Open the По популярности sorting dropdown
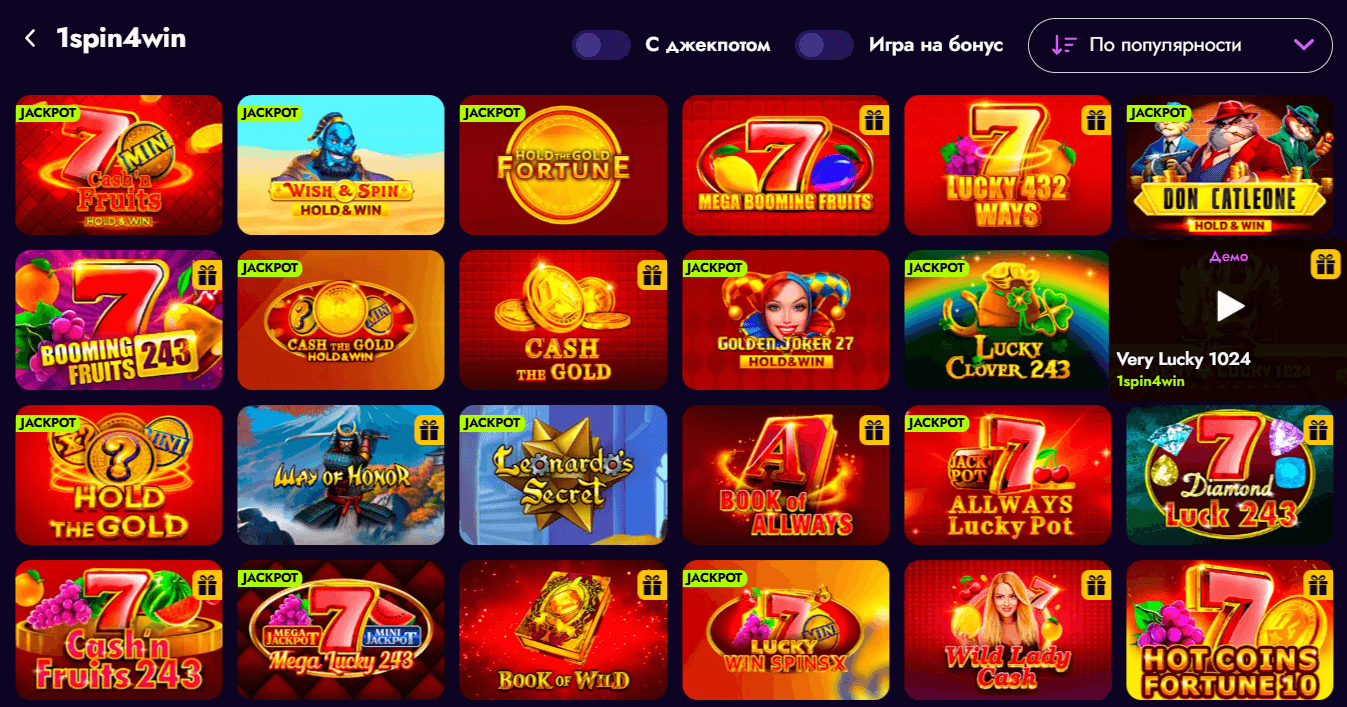This screenshot has width=1347, height=707. (1180, 45)
